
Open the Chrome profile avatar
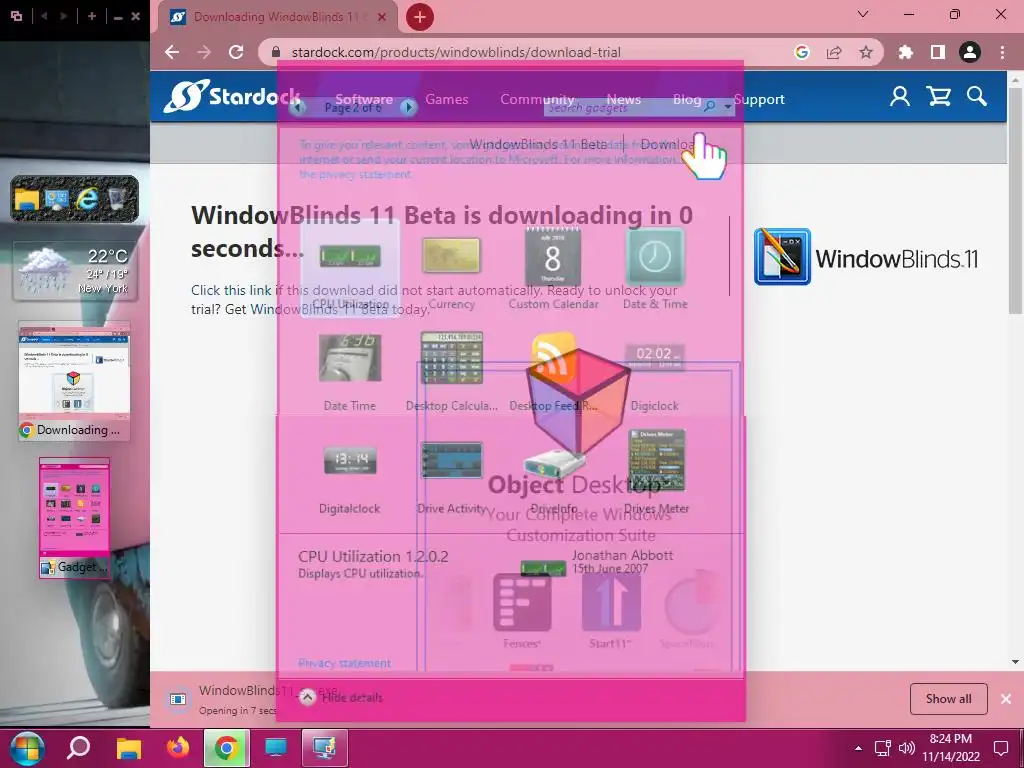coord(970,52)
